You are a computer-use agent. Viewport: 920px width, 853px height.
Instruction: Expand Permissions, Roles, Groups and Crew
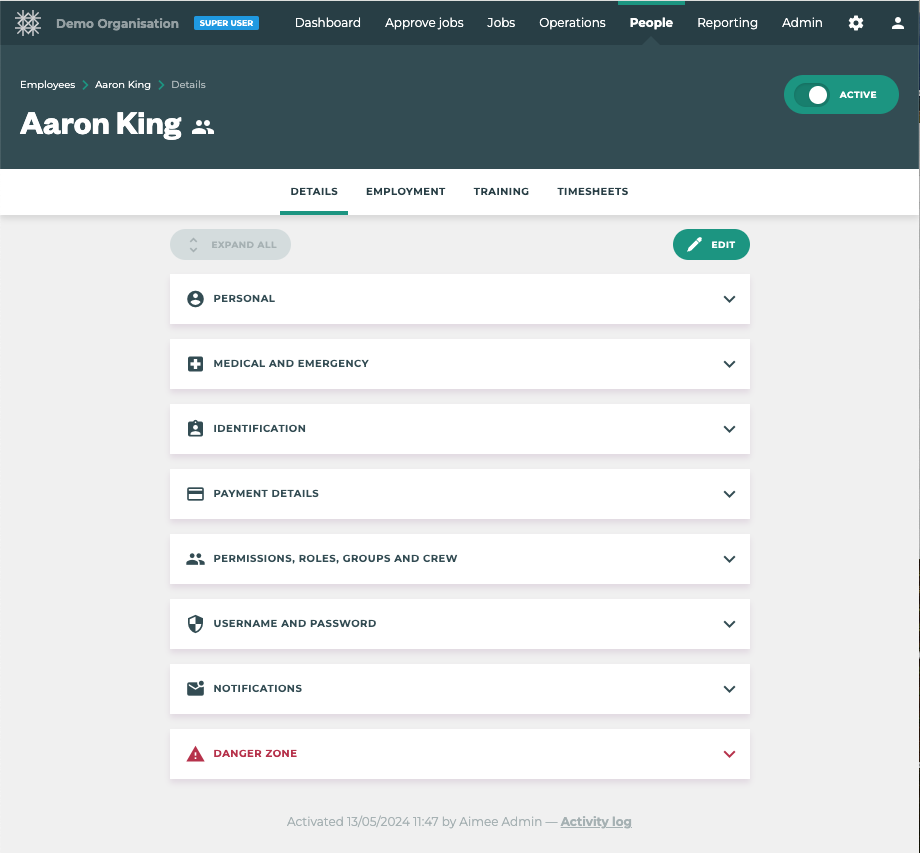(729, 559)
